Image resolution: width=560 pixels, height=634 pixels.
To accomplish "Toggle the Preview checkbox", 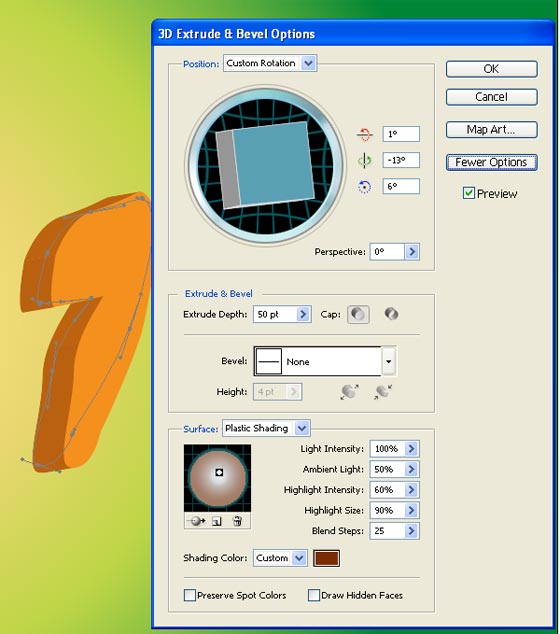I will pyautogui.click(x=469, y=193).
